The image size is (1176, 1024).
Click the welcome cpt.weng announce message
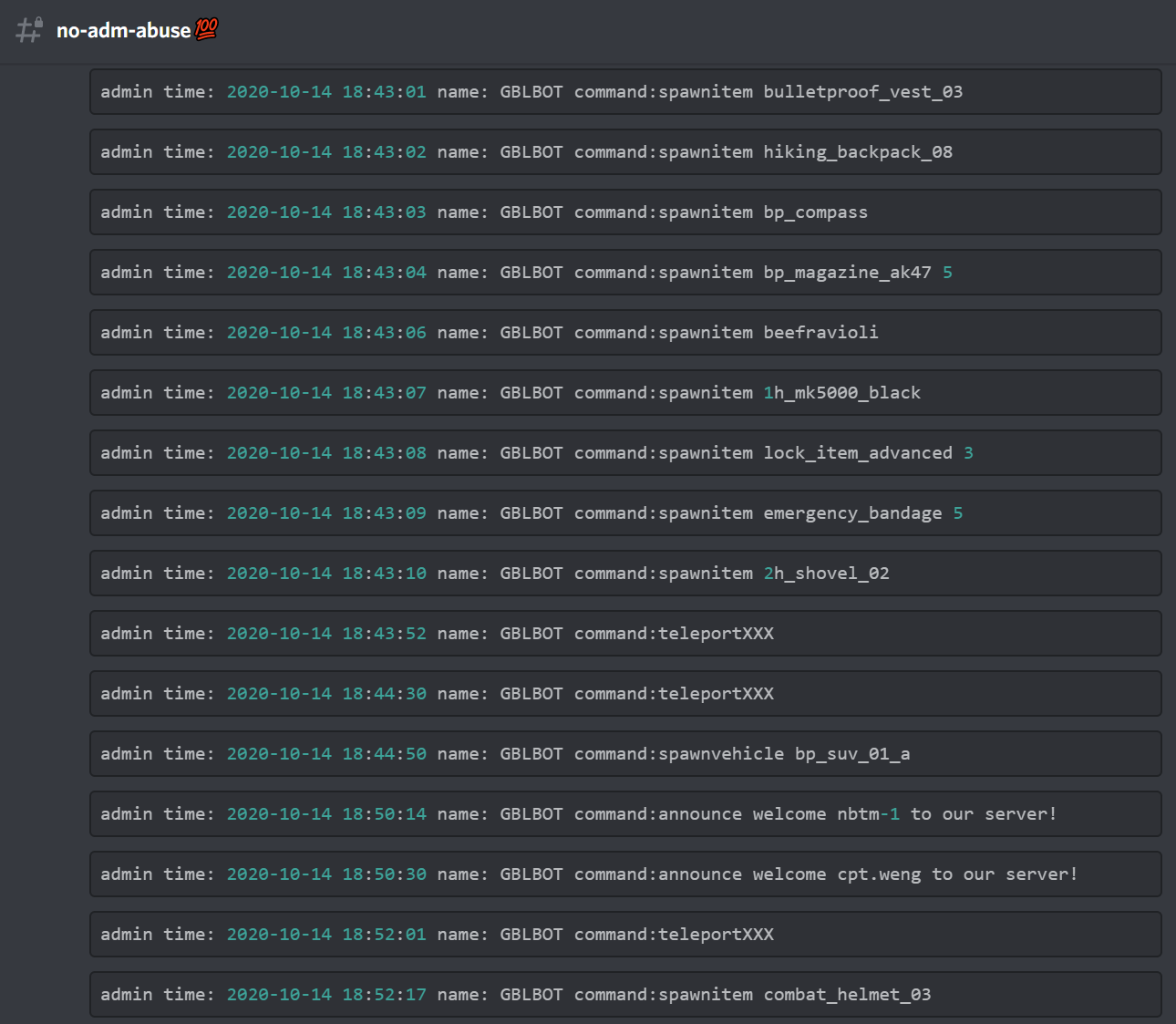(x=624, y=874)
